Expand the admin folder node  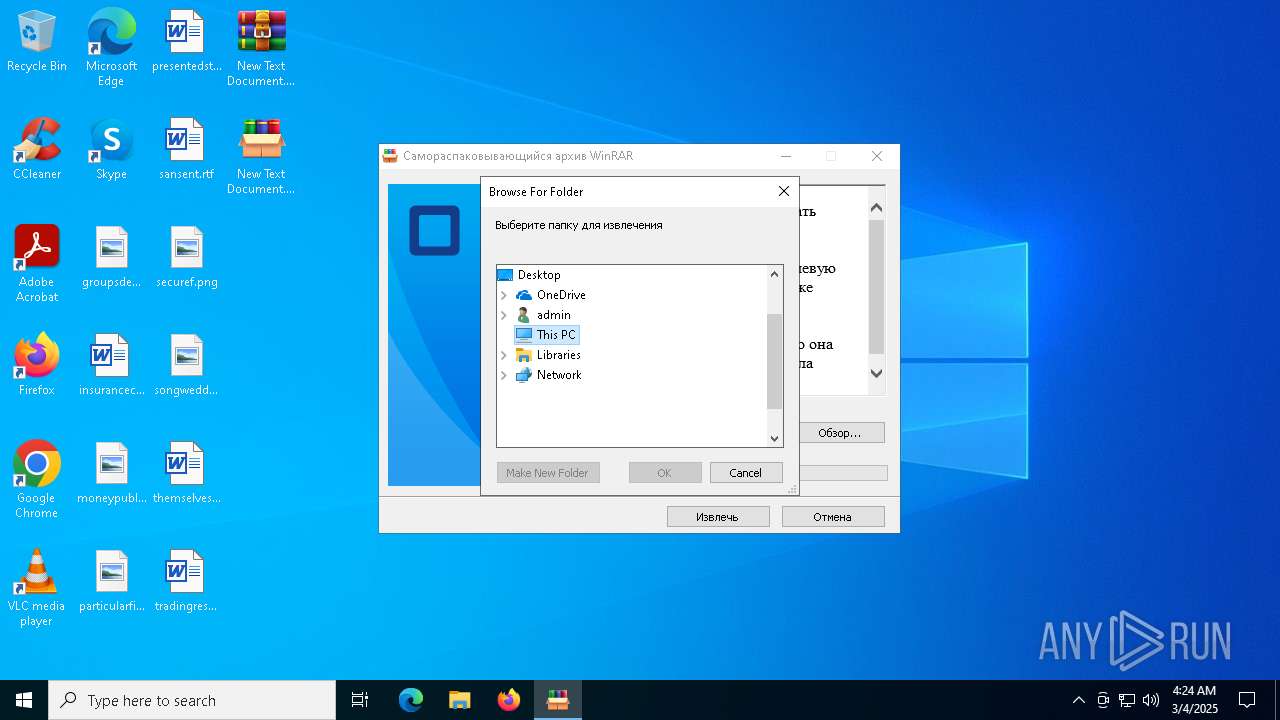tap(504, 315)
